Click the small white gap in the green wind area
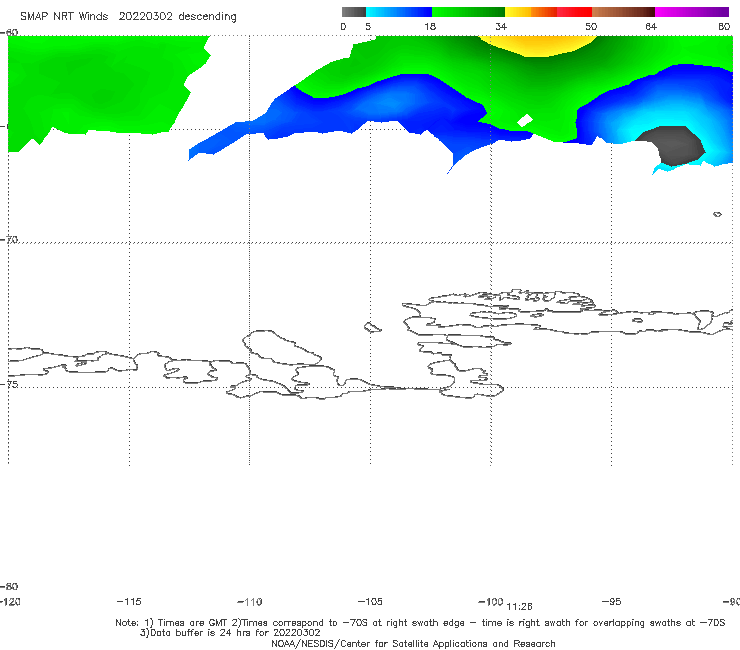 click(525, 120)
